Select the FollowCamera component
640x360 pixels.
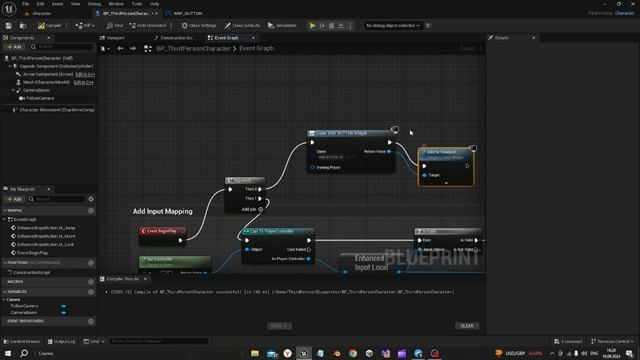click(40, 98)
